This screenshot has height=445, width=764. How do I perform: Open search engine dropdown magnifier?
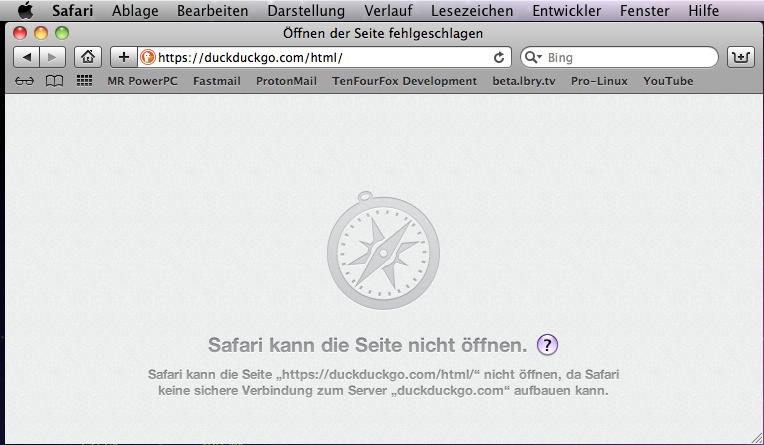(x=533, y=58)
